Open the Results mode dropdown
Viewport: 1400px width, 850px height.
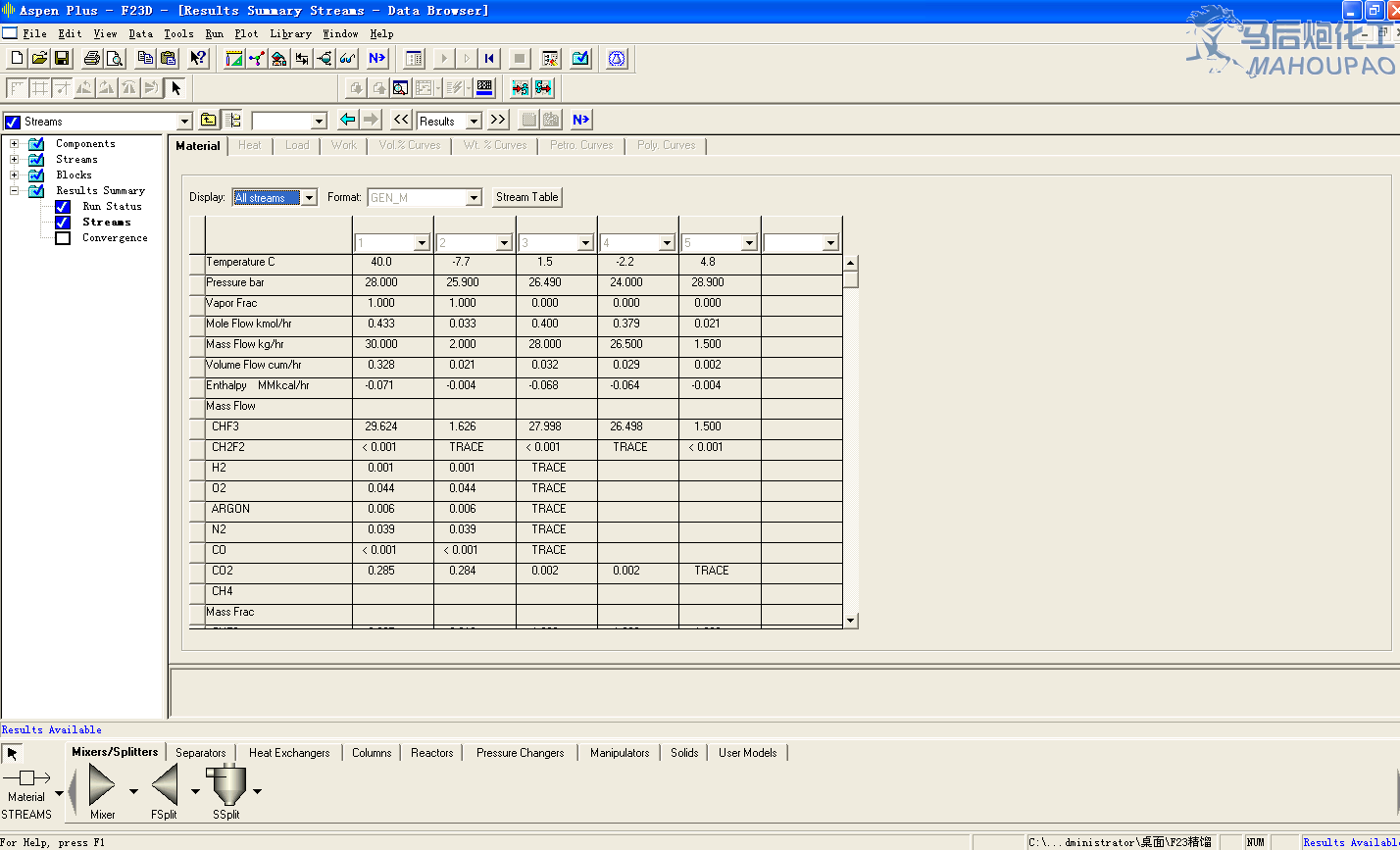pos(474,121)
